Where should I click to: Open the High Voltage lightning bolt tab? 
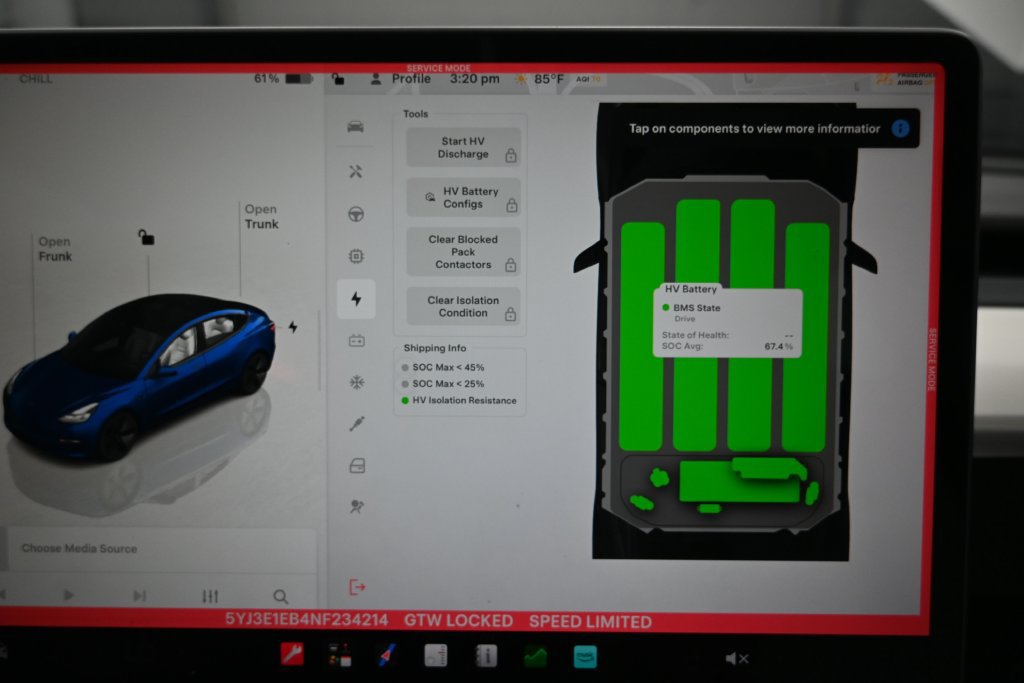(356, 299)
